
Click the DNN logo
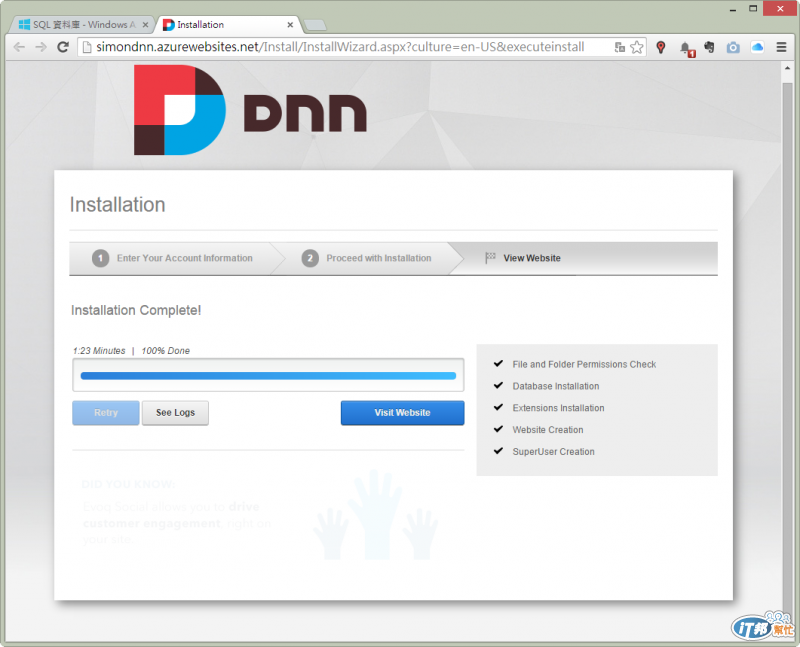250,110
